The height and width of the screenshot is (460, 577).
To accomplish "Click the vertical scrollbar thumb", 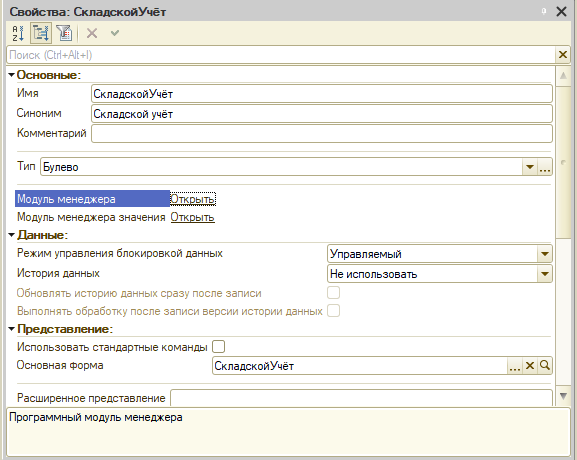I will [x=563, y=162].
